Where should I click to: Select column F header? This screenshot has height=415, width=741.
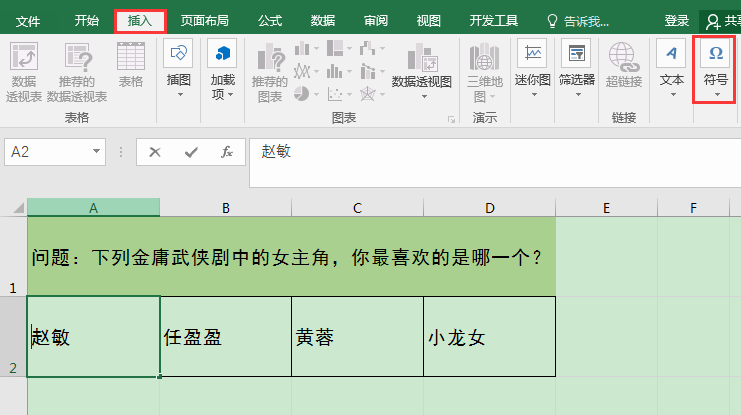point(693,208)
